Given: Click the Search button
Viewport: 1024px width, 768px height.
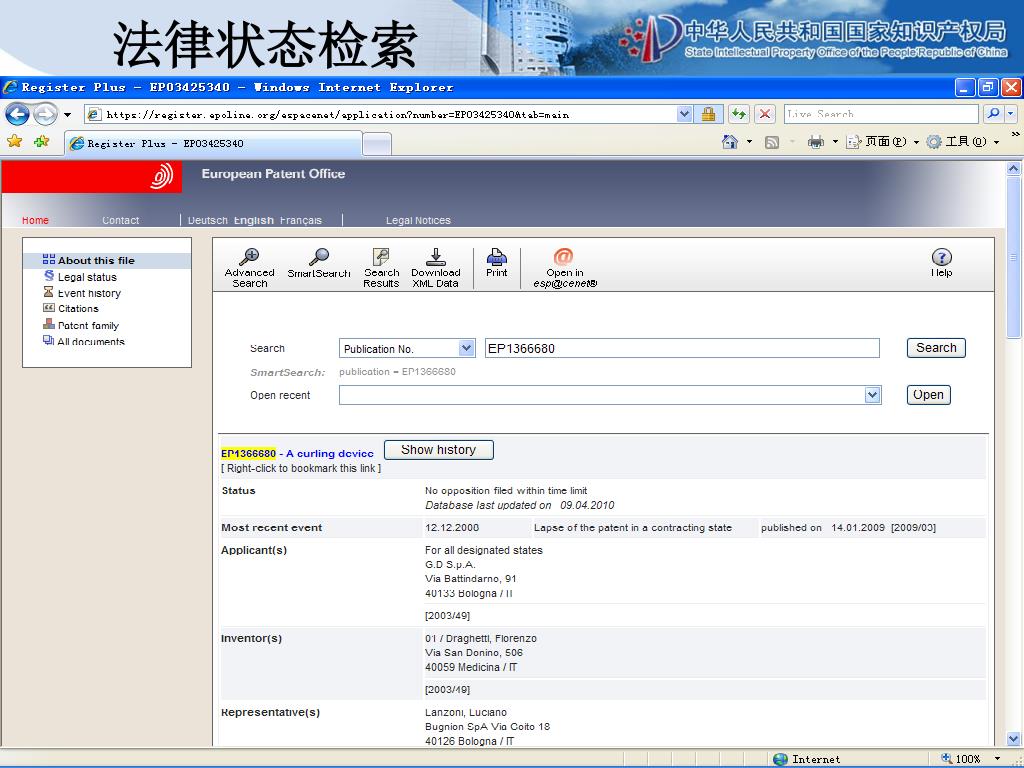Looking at the screenshot, I should [936, 347].
